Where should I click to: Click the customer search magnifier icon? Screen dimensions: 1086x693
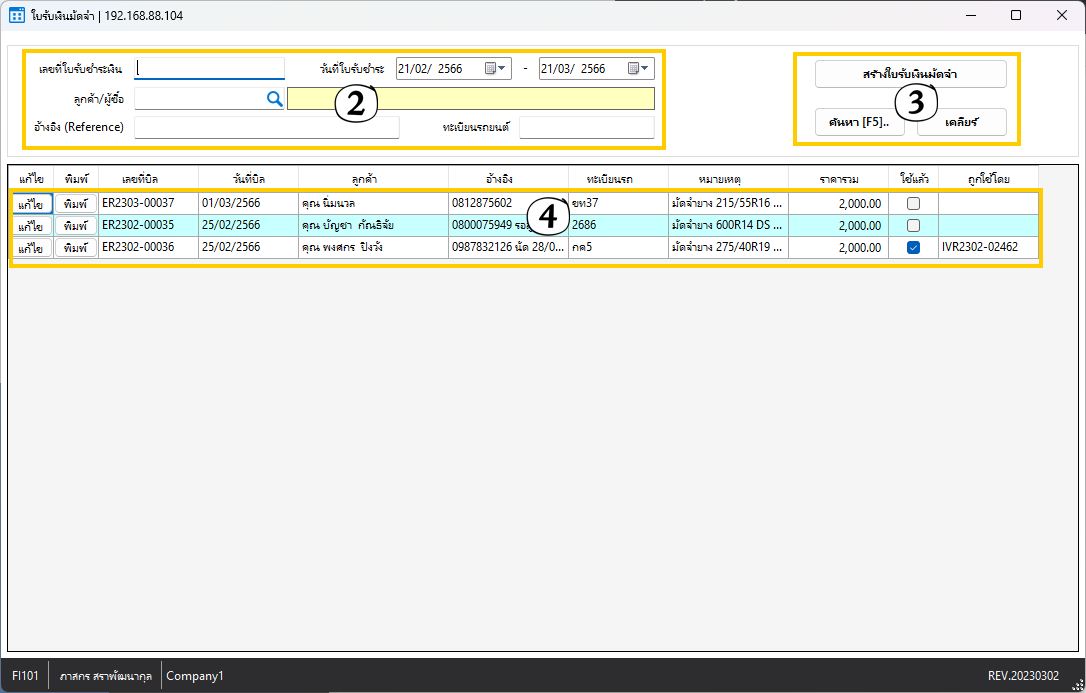click(x=274, y=98)
